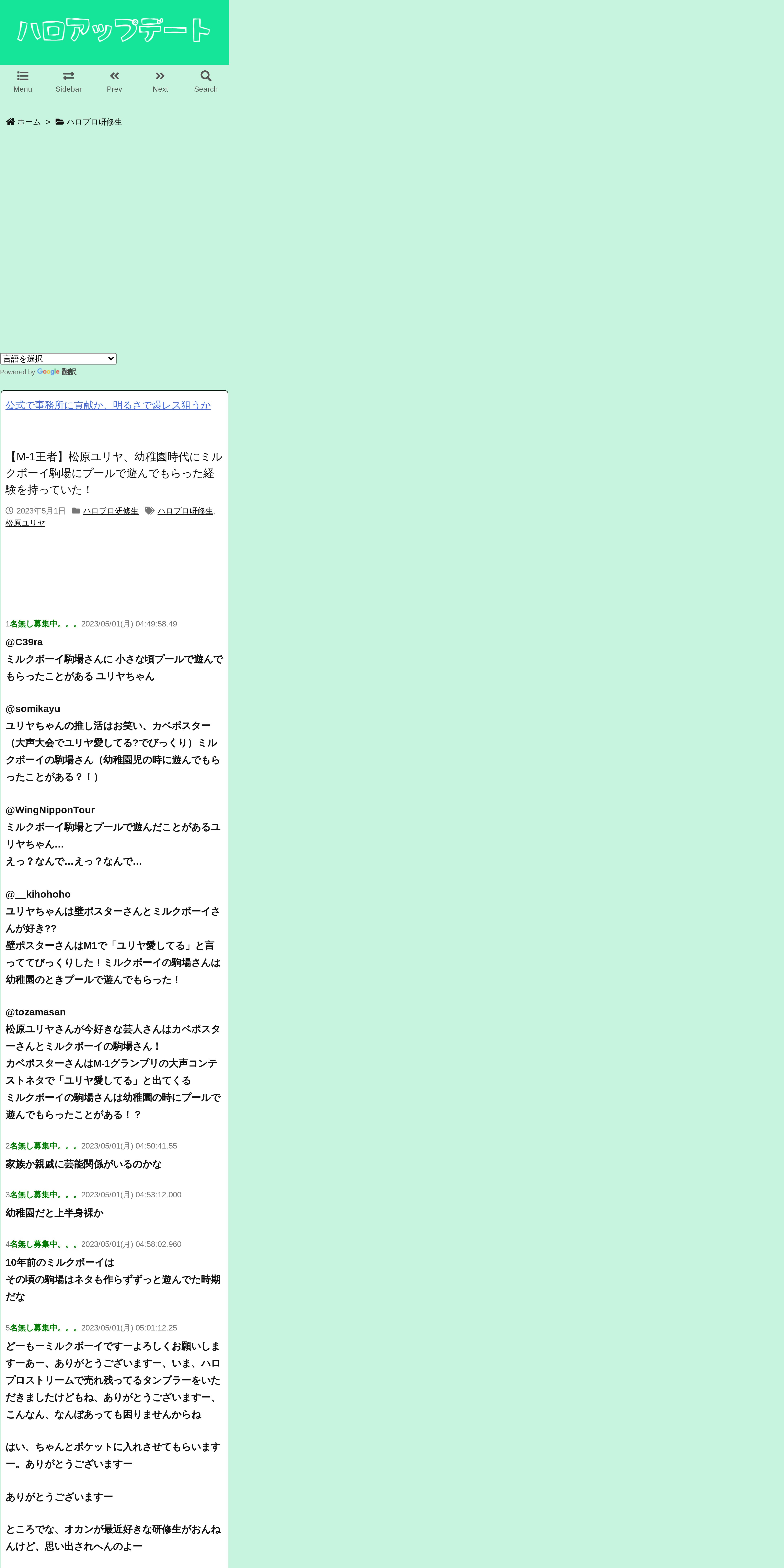Open link 公式で事務所に貢献か、明るさで爆レス狙うか
Viewport: 784px width, 1568px height.
[x=108, y=405]
